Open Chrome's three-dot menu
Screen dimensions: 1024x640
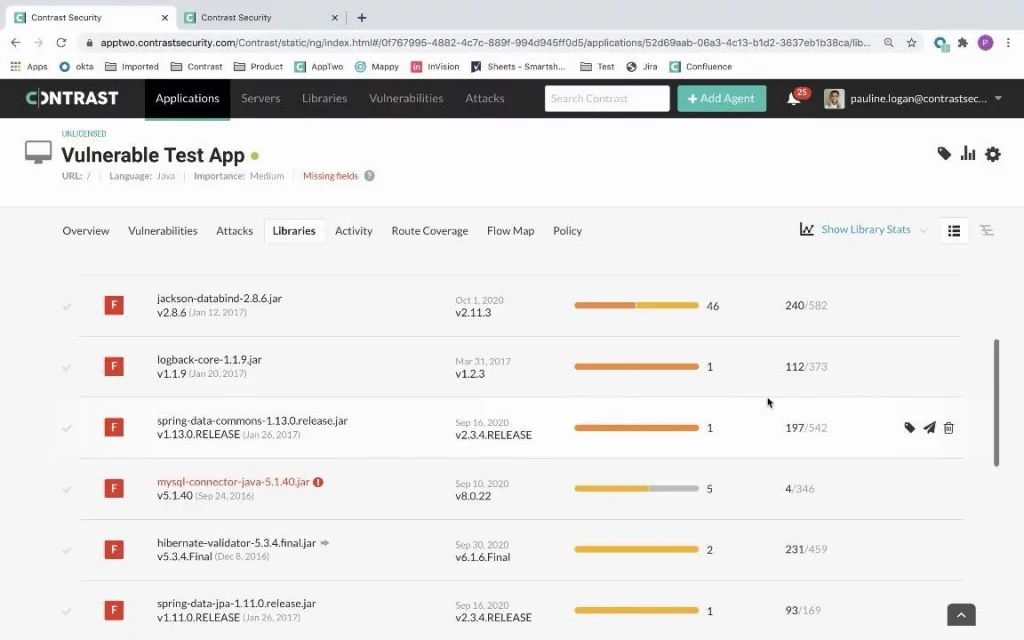tap(1008, 42)
